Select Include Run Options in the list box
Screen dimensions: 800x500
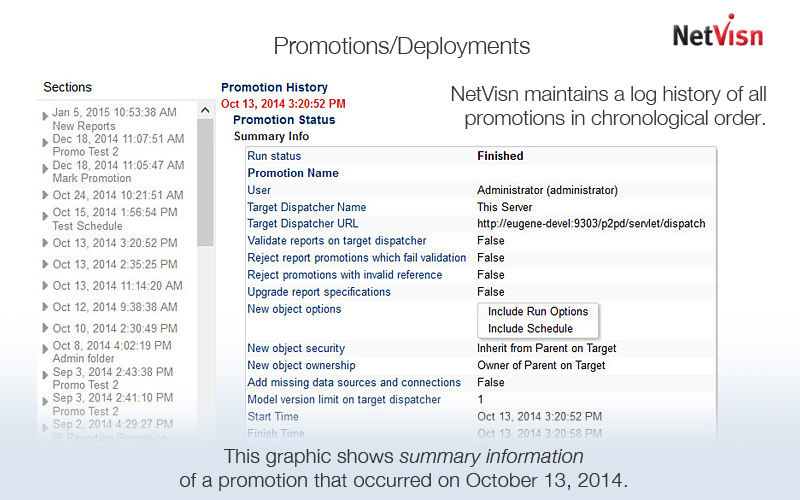click(x=538, y=312)
